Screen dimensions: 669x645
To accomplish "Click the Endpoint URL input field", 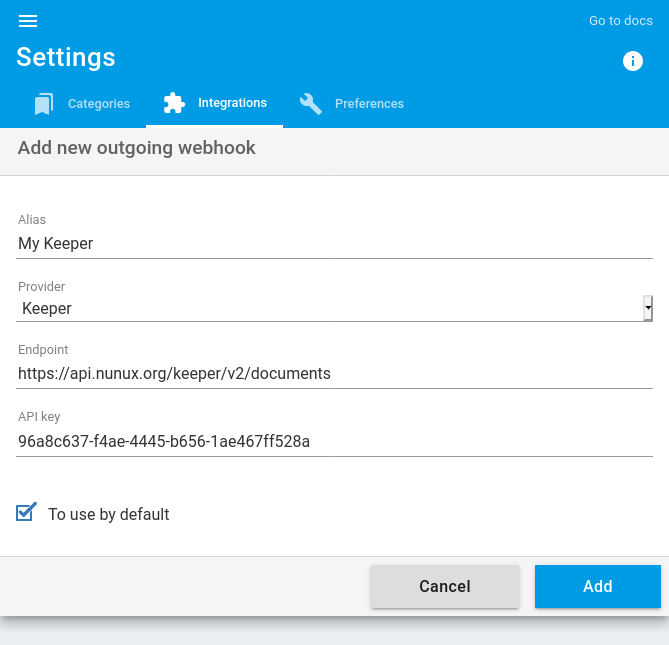I will (334, 374).
